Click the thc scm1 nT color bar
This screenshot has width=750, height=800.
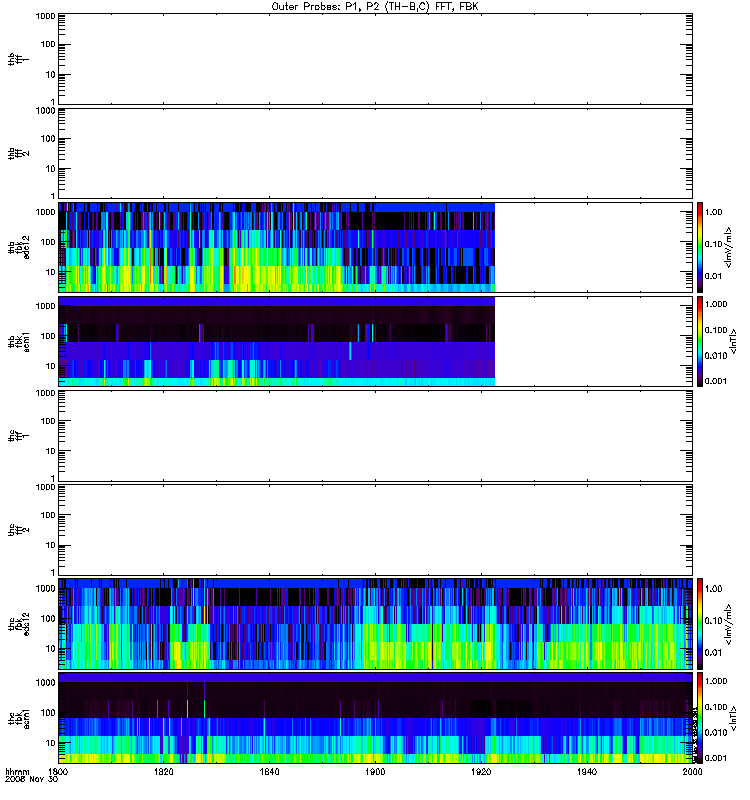click(x=700, y=718)
